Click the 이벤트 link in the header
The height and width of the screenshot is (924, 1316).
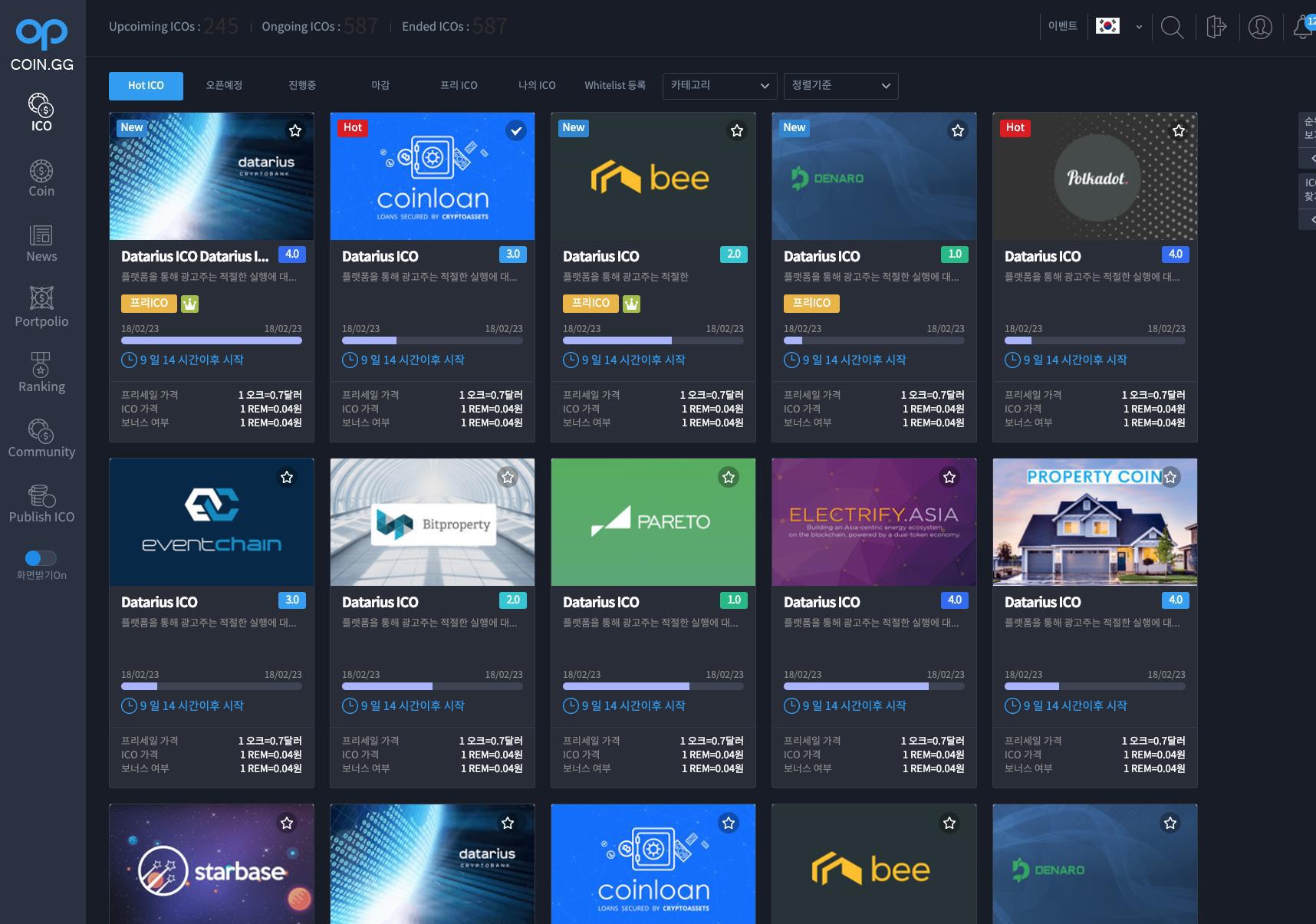pos(1063,26)
